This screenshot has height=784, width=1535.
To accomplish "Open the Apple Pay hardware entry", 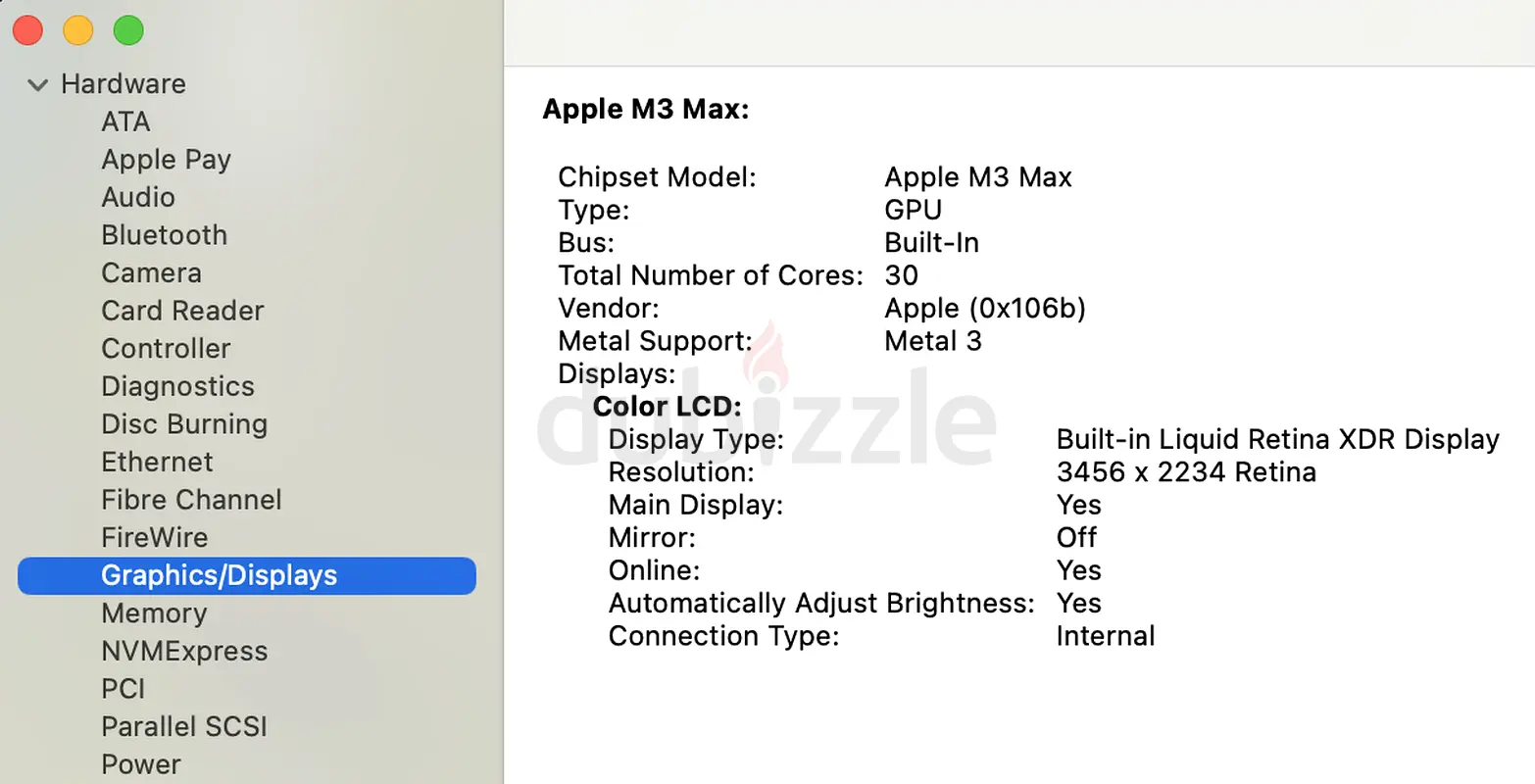I will pos(166,160).
